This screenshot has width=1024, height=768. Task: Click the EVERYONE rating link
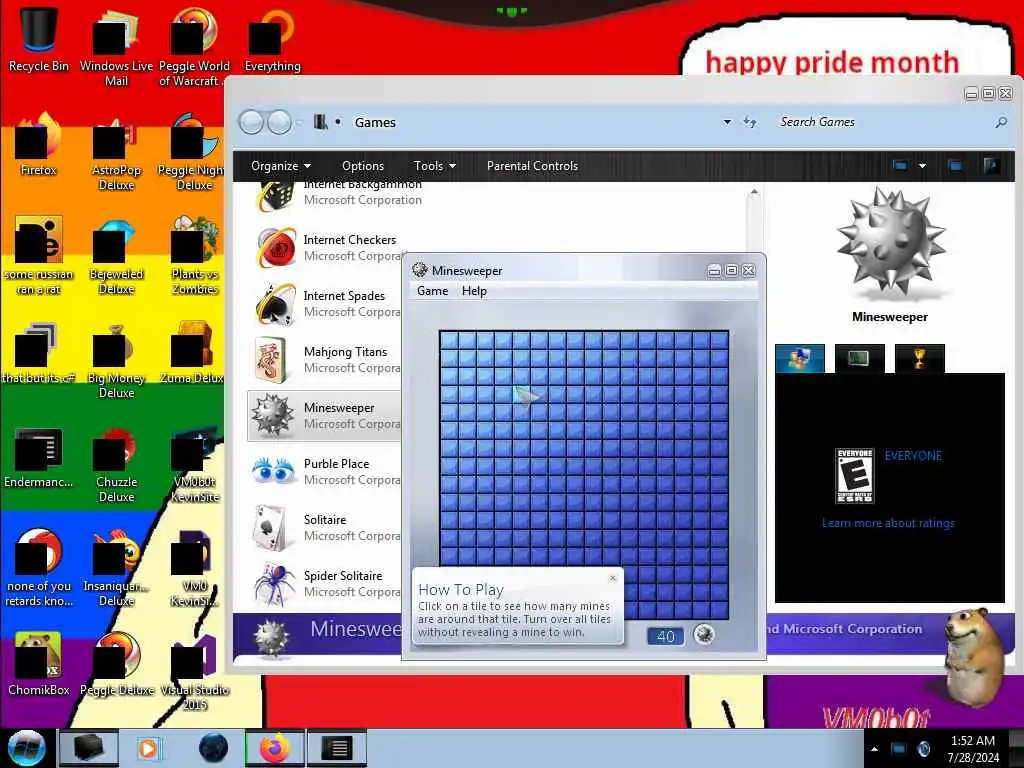tap(913, 456)
